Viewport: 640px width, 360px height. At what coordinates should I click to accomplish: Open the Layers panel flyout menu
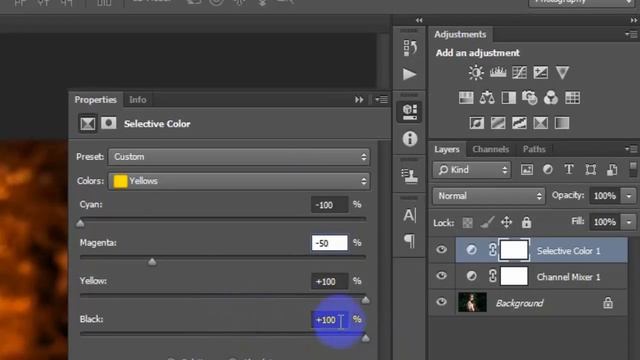(631, 149)
